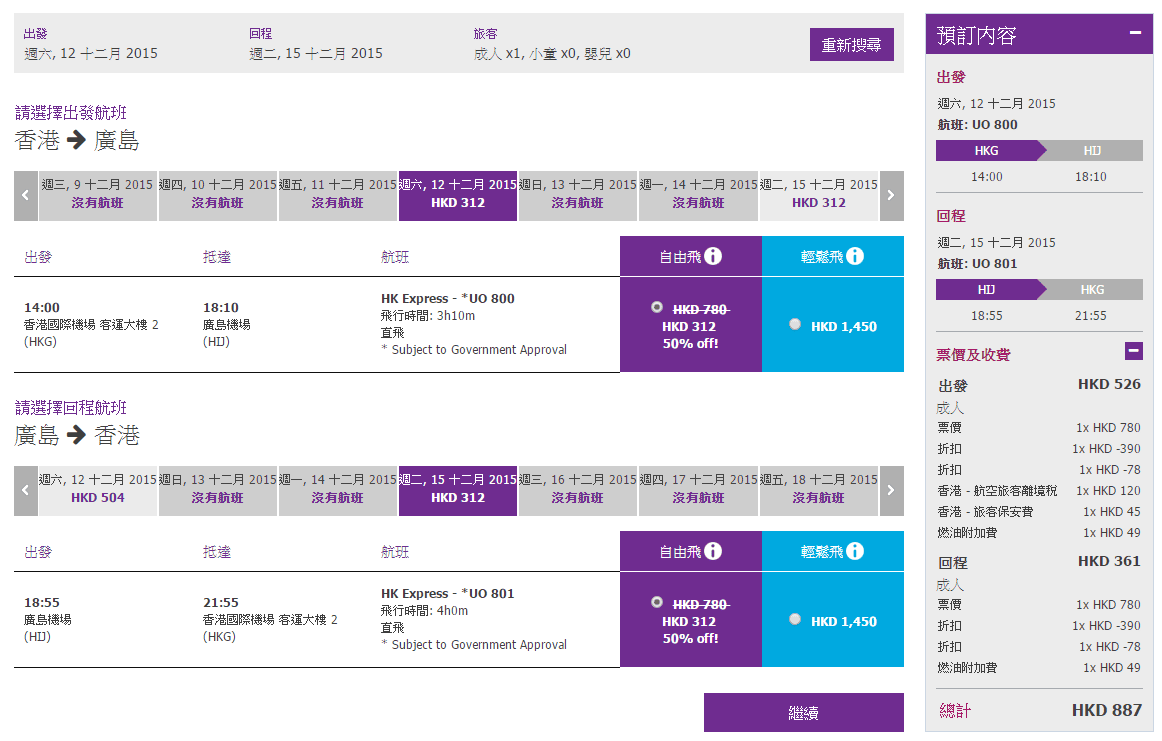Choose outbound date tab 週二 15 十二月
The height and width of the screenshot is (741, 1162).
[819, 194]
